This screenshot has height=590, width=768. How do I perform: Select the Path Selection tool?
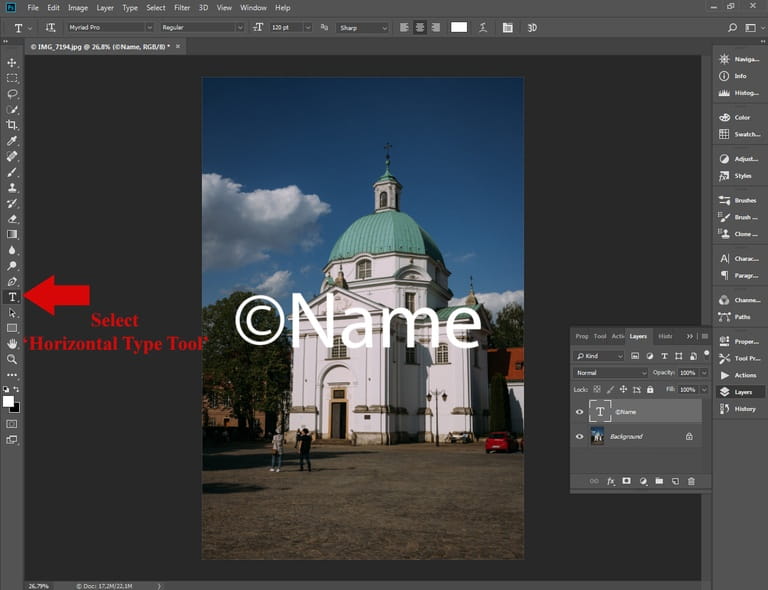click(x=12, y=313)
